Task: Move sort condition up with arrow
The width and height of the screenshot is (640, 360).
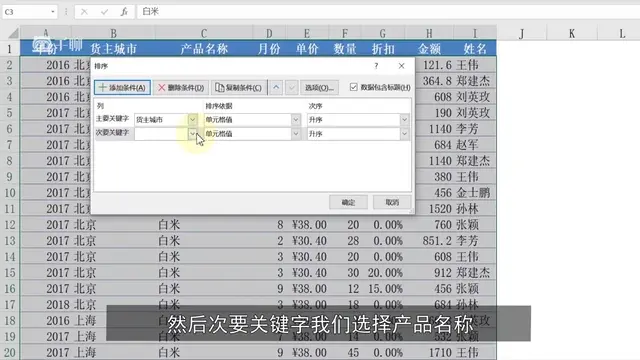Action: tap(276, 87)
